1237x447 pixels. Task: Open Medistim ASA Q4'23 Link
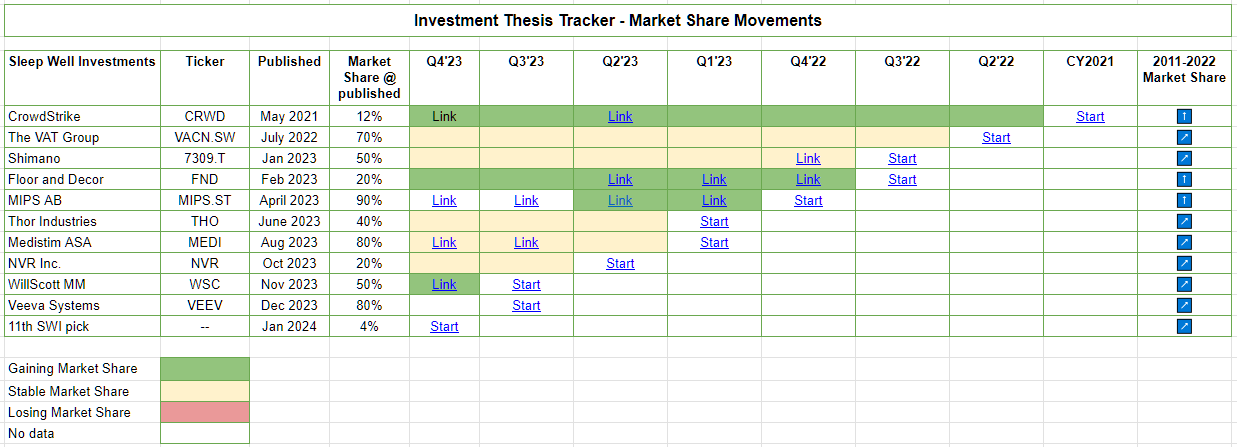tap(444, 242)
